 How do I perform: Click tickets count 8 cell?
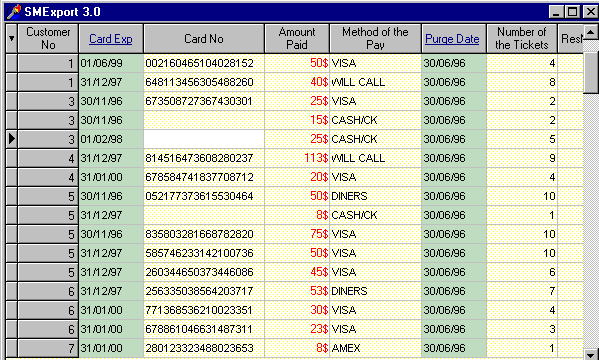point(521,82)
